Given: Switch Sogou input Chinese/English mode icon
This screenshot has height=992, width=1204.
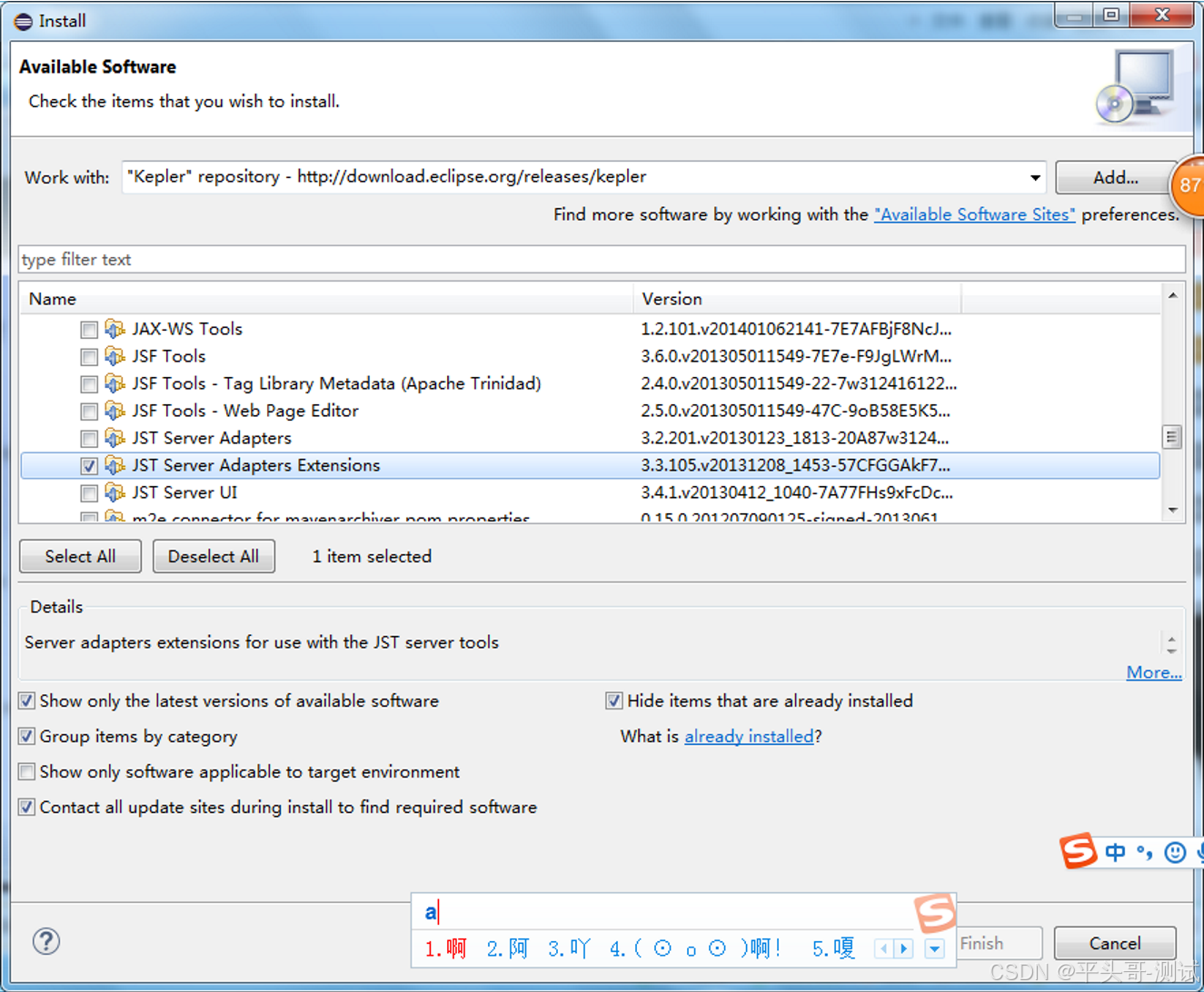Looking at the screenshot, I should tap(1115, 852).
